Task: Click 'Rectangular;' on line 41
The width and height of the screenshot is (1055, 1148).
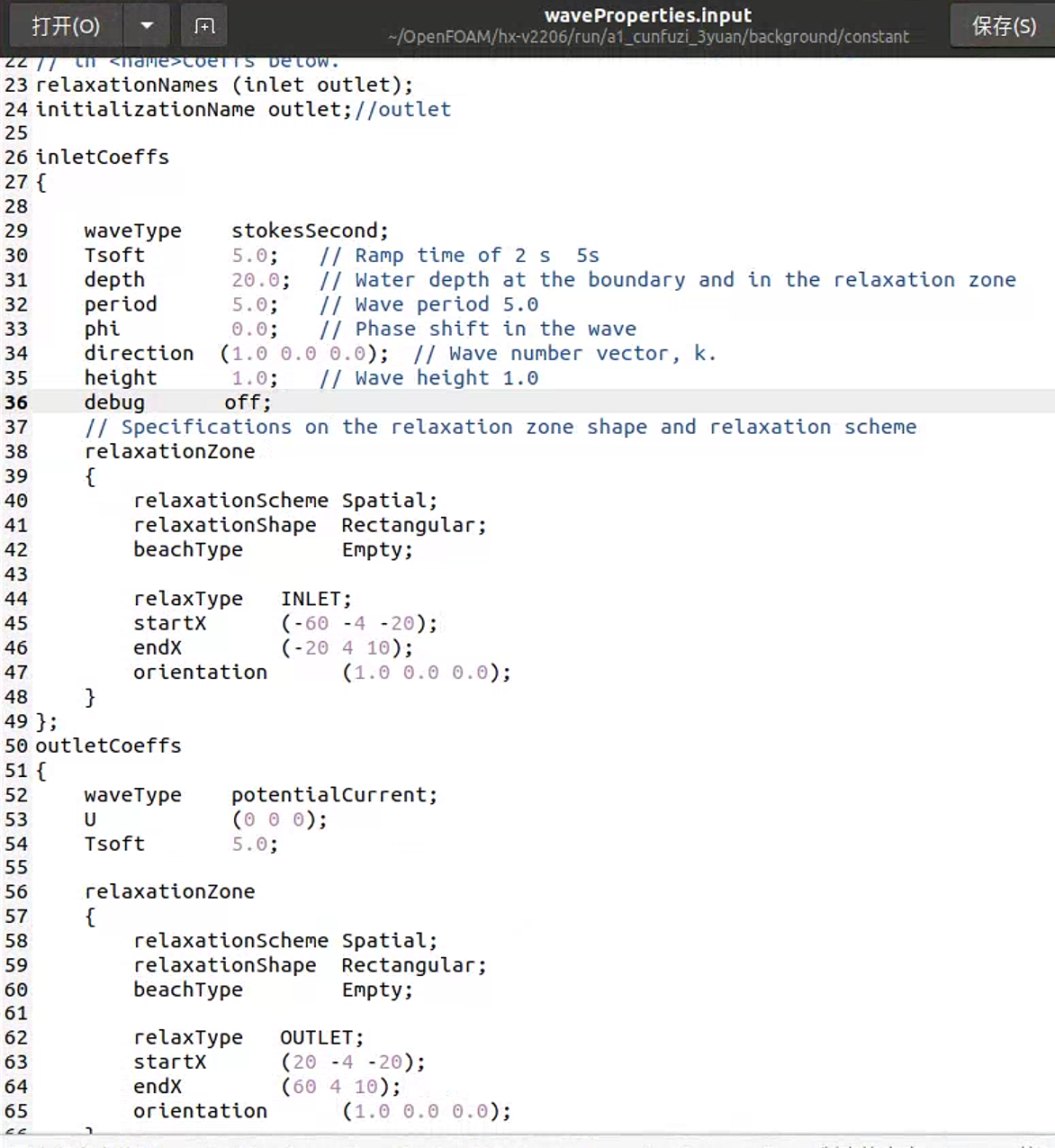Action: [414, 525]
